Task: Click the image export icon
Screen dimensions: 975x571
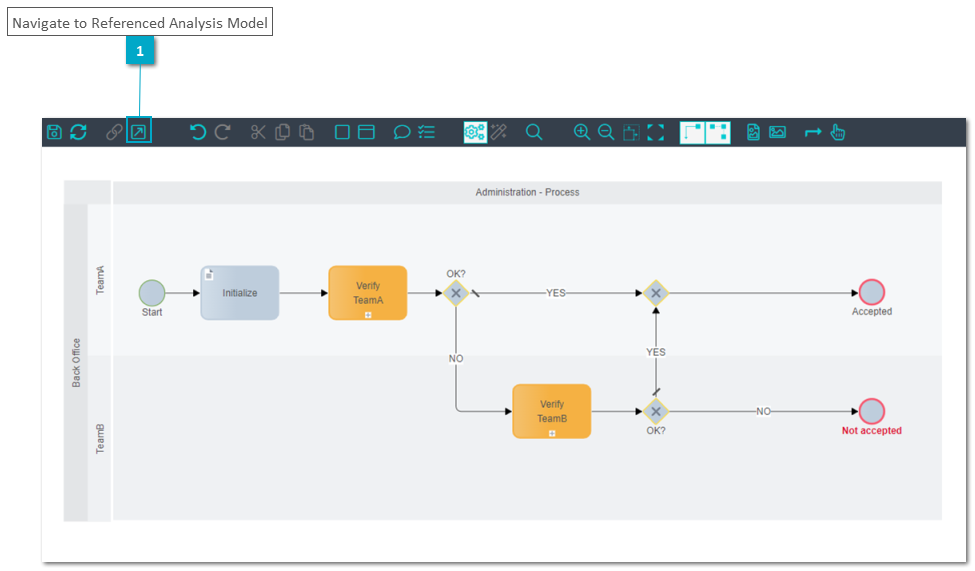Action: [777, 132]
